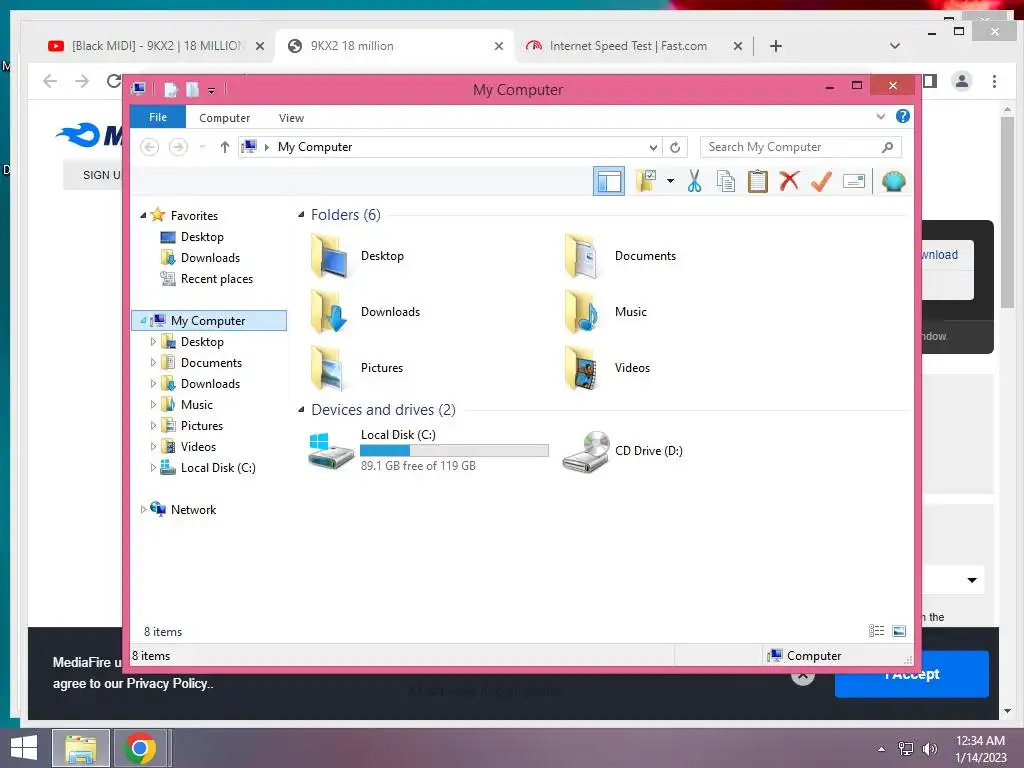The image size is (1024, 768).
Task: Click the Paste clipboard icon
Action: 758,181
